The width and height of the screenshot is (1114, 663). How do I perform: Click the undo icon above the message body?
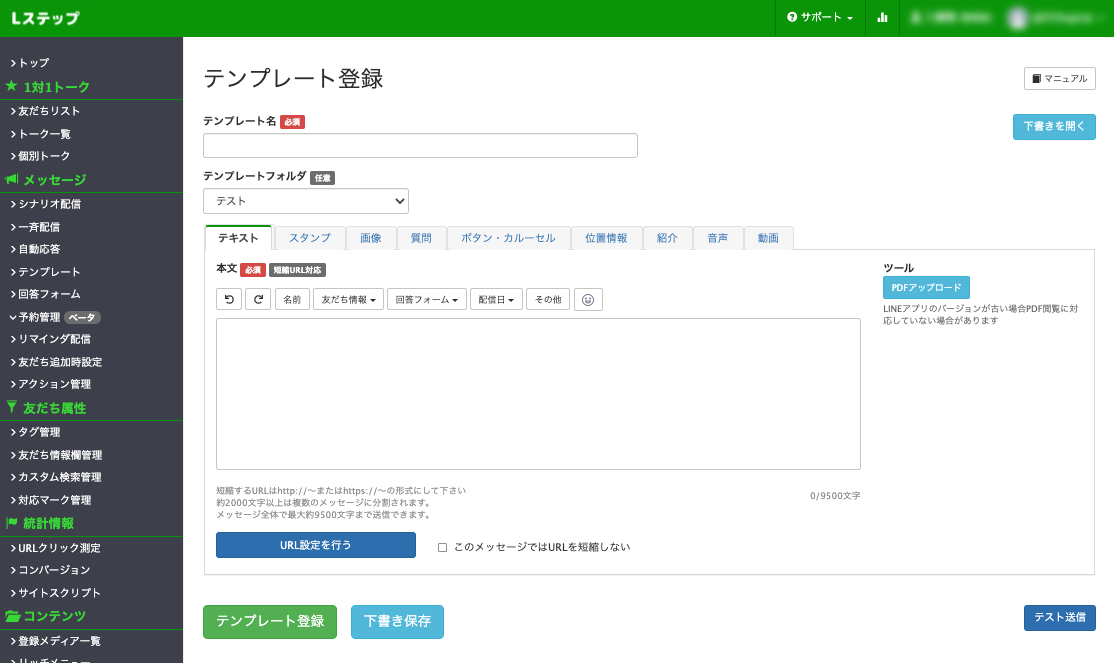[229, 299]
